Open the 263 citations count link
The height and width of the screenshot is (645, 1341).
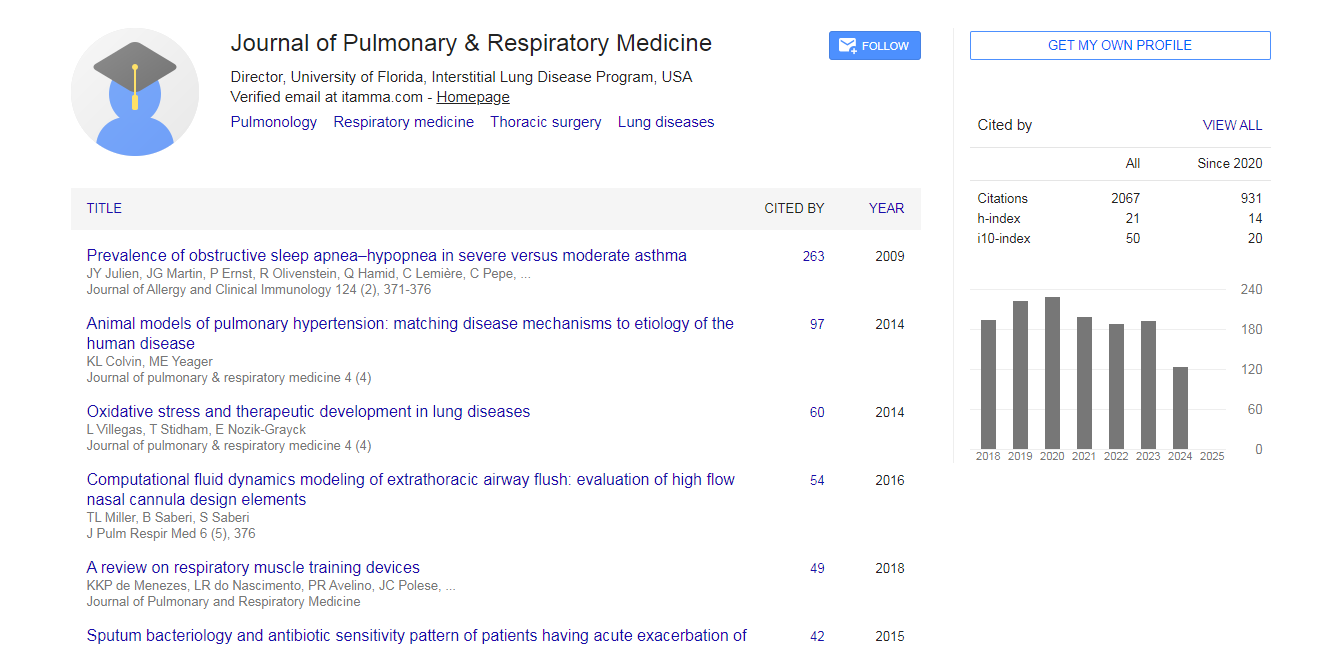pos(813,256)
